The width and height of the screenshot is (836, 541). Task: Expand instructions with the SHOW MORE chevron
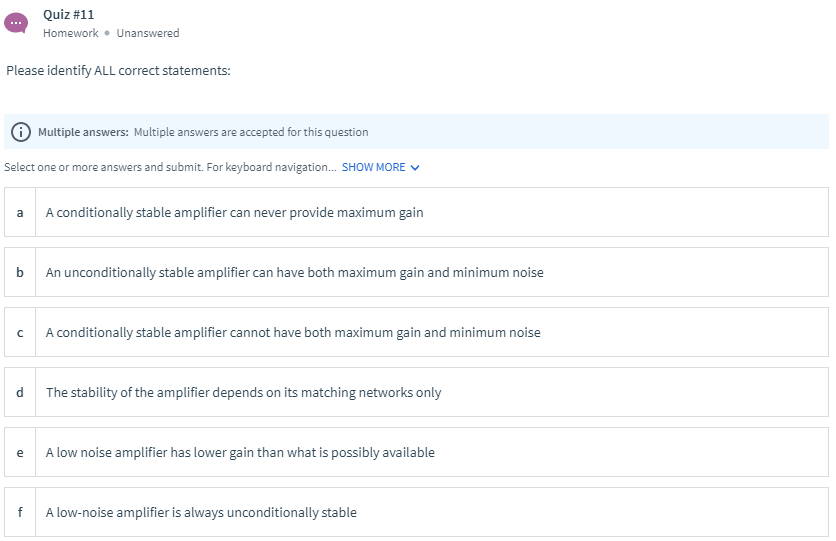tap(415, 168)
